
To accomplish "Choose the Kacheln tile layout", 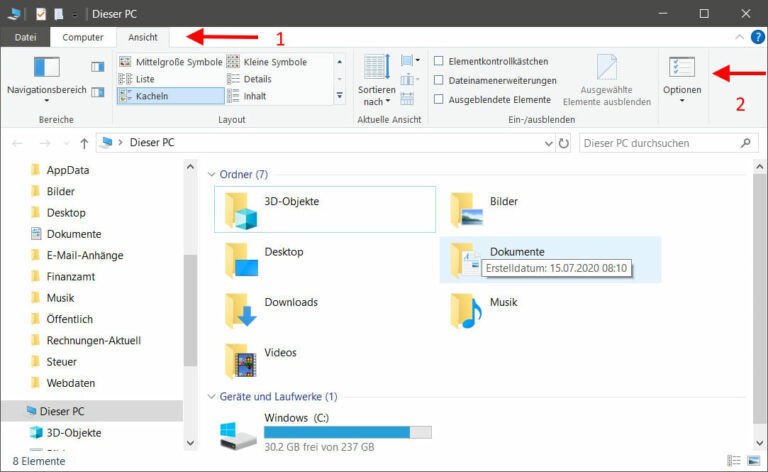I will 170,96.
